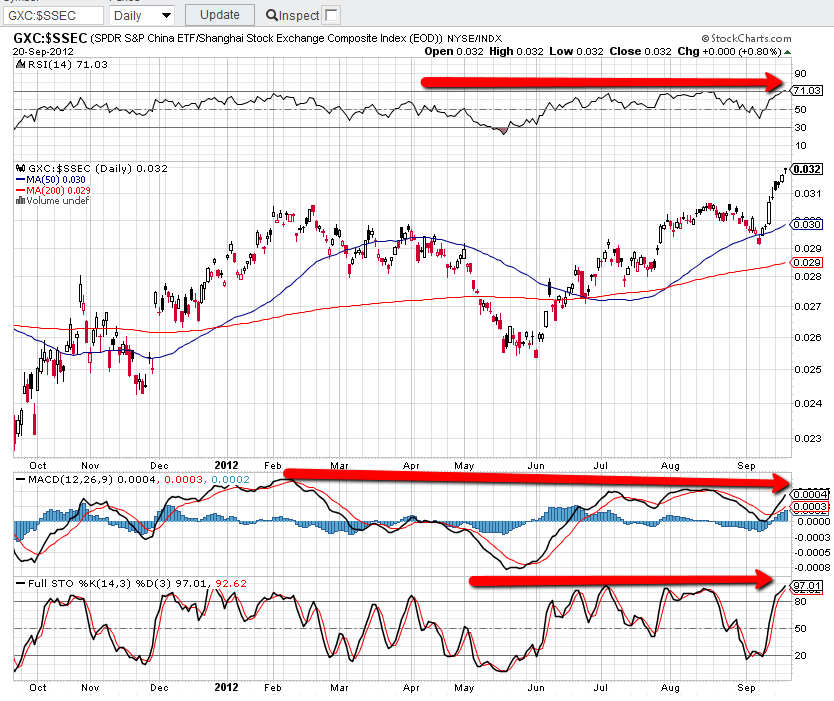
Task: Click the red boxed 0.029 MA(200) axis label
Action: 807,263
